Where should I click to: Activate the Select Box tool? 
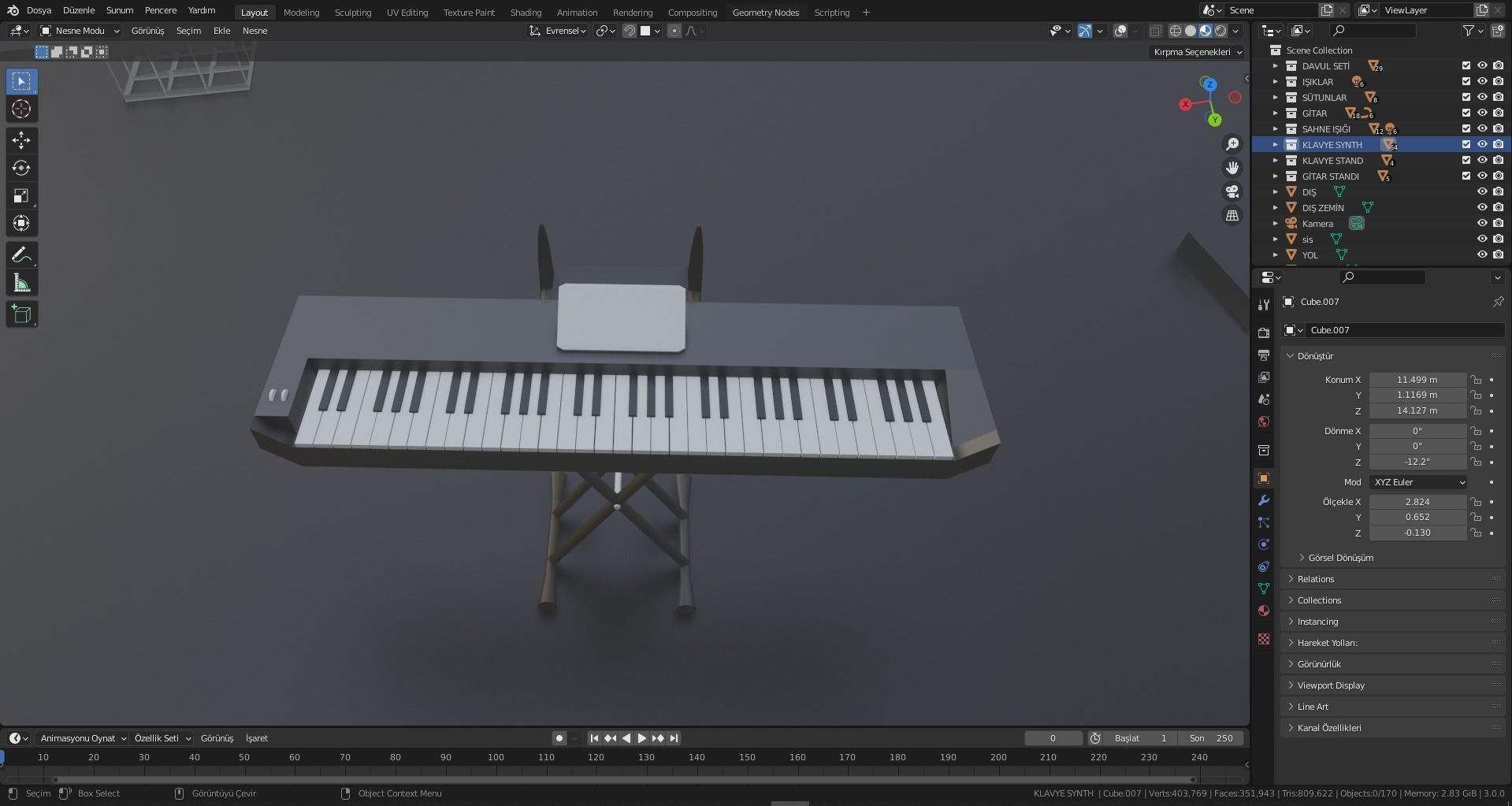[x=21, y=81]
